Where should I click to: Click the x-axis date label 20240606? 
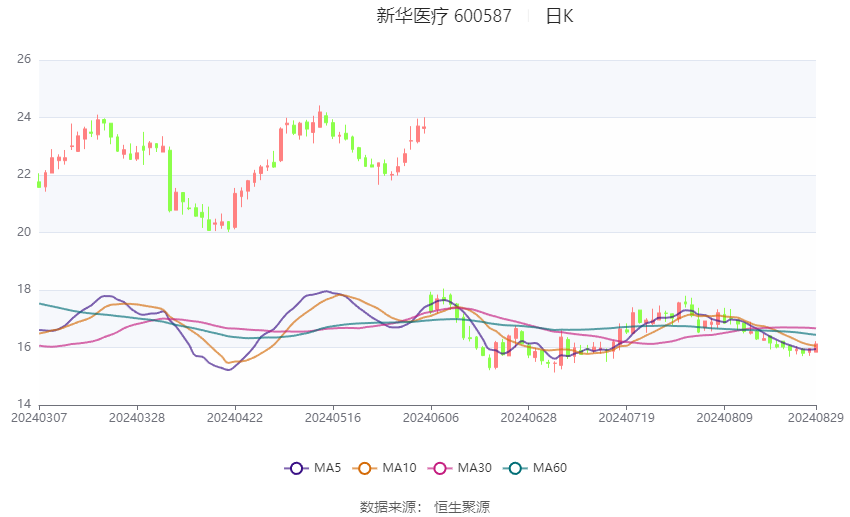coord(431,418)
